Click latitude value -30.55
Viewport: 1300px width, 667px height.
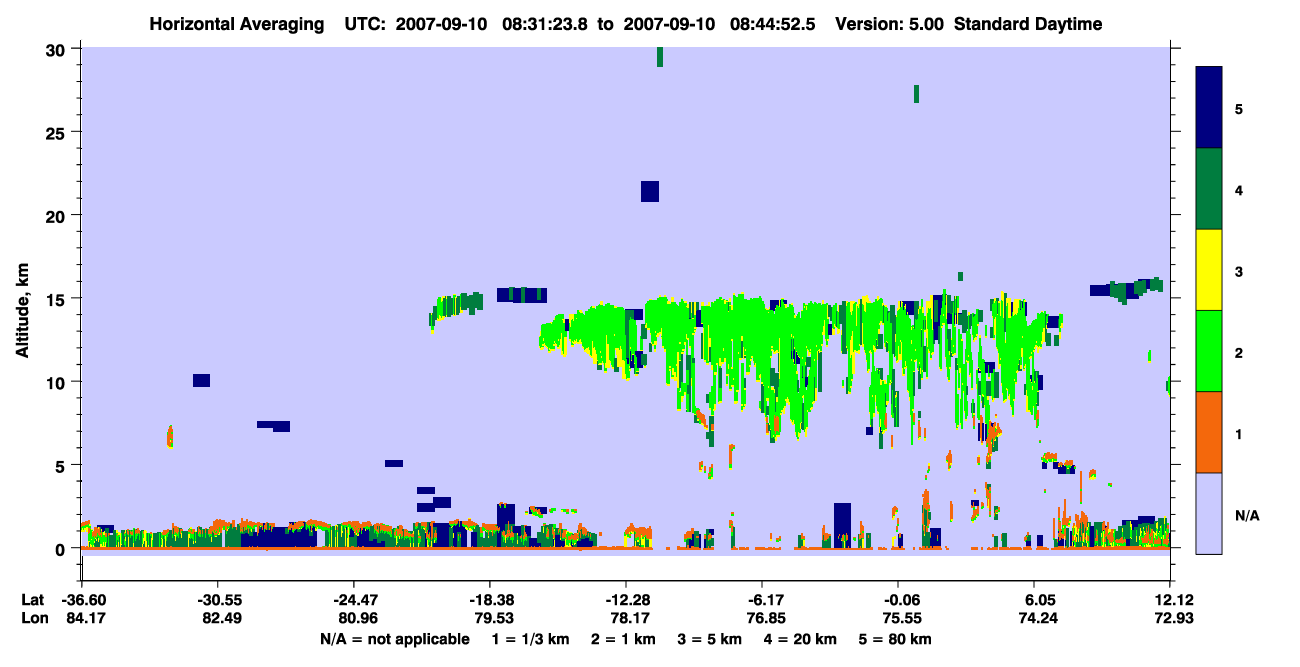[218, 600]
